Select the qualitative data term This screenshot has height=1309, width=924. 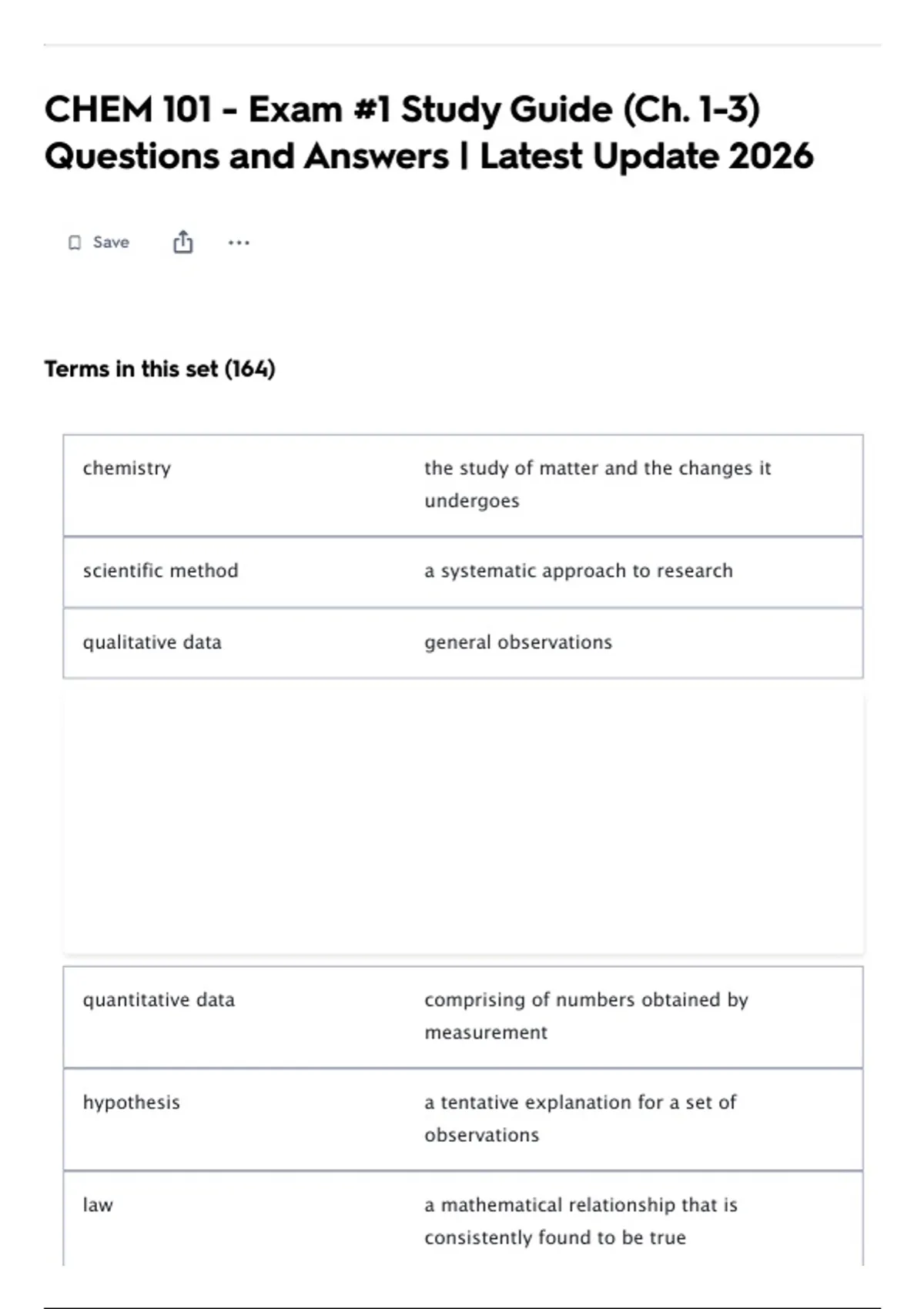click(152, 642)
